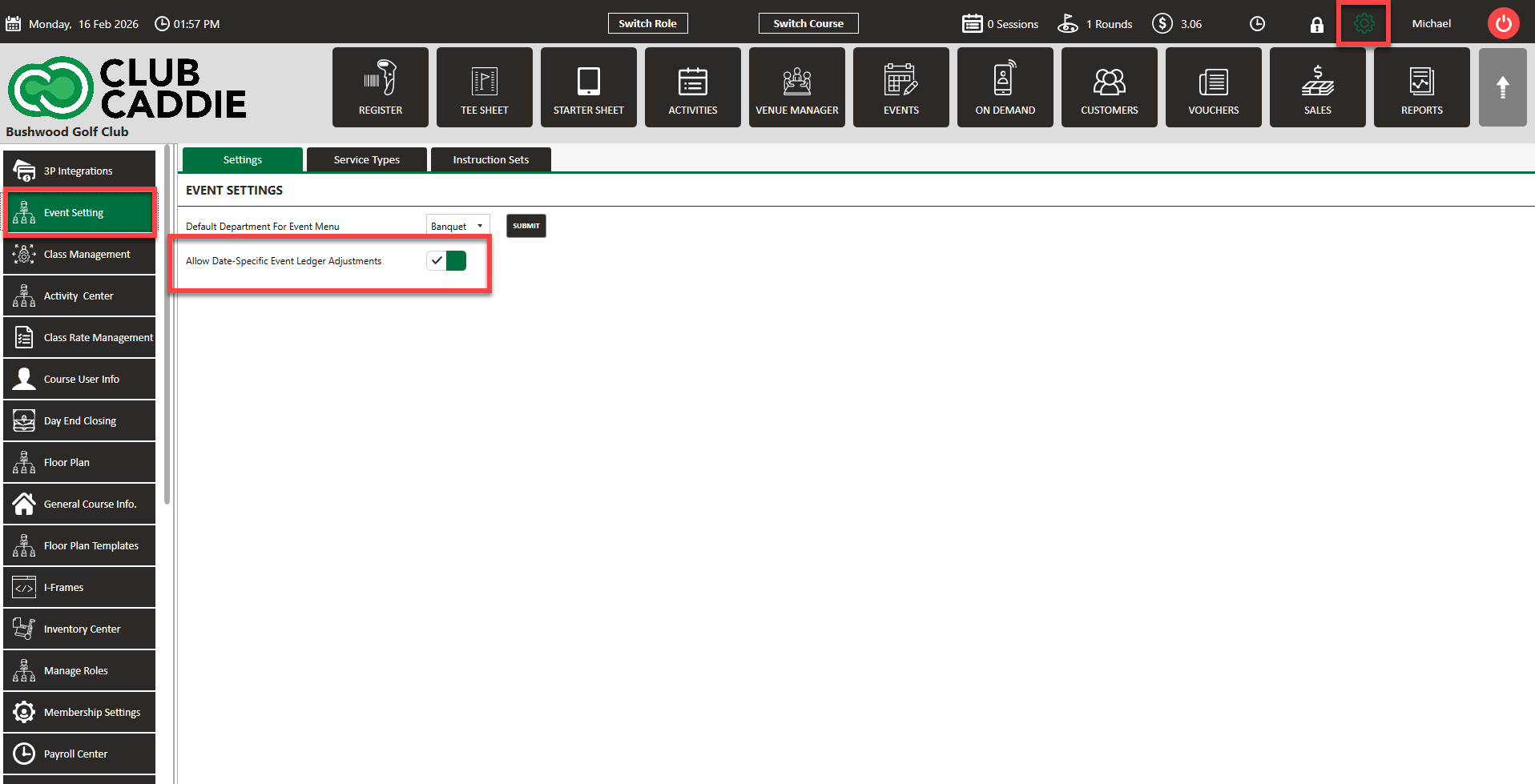Image resolution: width=1535 pixels, height=784 pixels.
Task: Click the Submit button
Action: pos(526,226)
